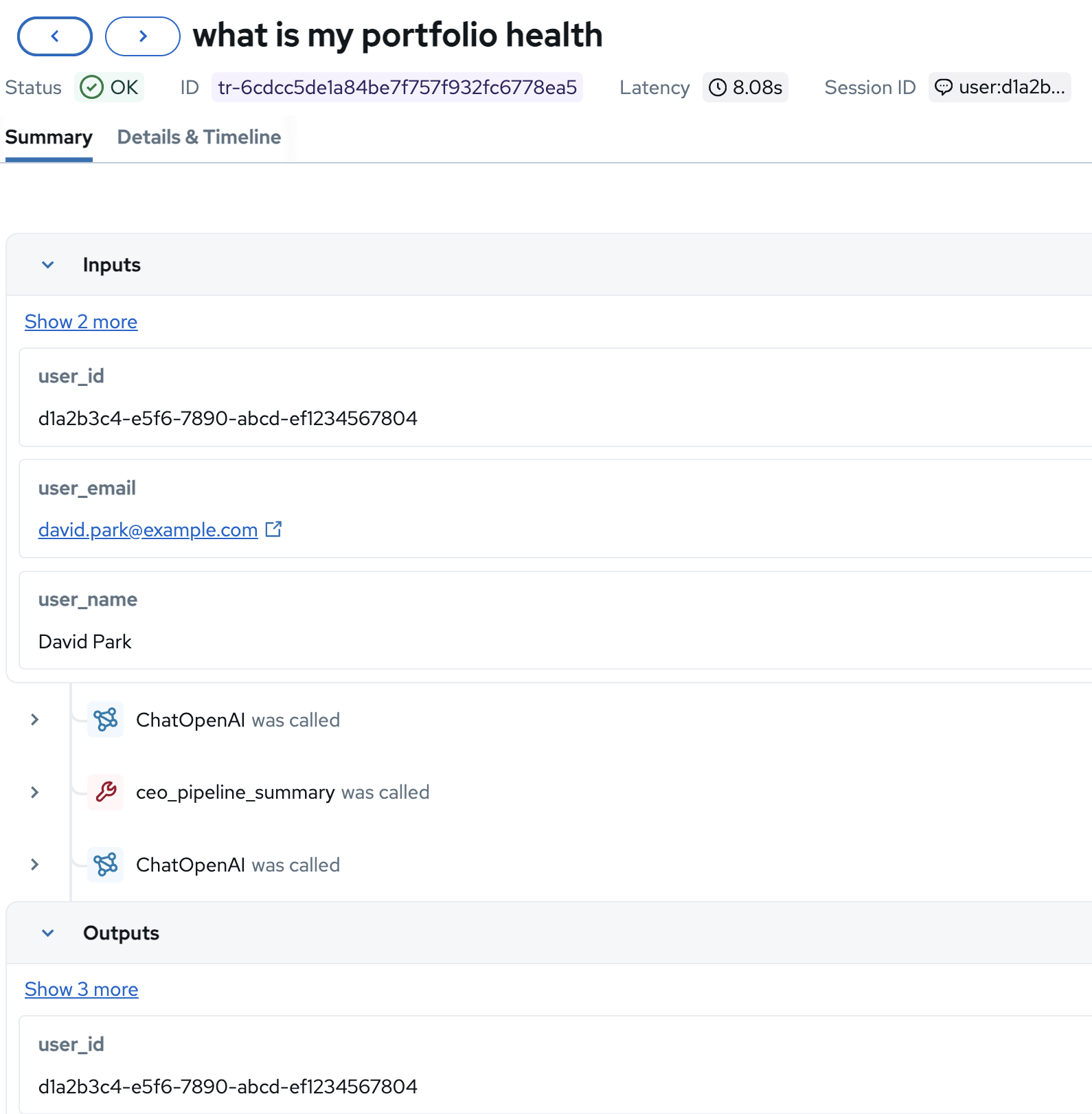This screenshot has height=1114, width=1092.
Task: Click Show 3 more under Outputs
Action: coord(81,989)
